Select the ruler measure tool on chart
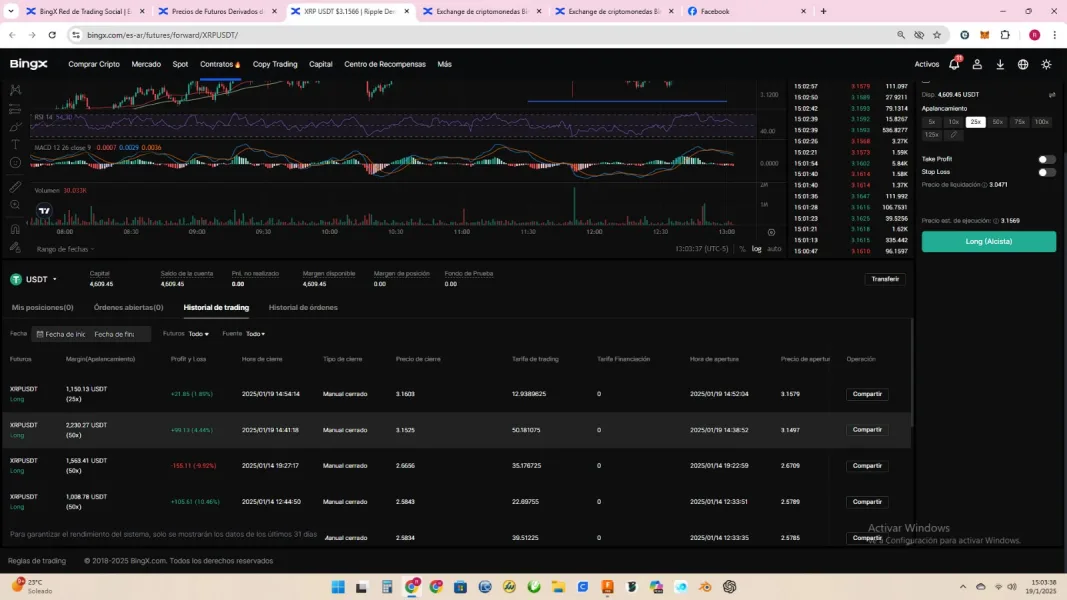1067x600 pixels. (x=15, y=187)
